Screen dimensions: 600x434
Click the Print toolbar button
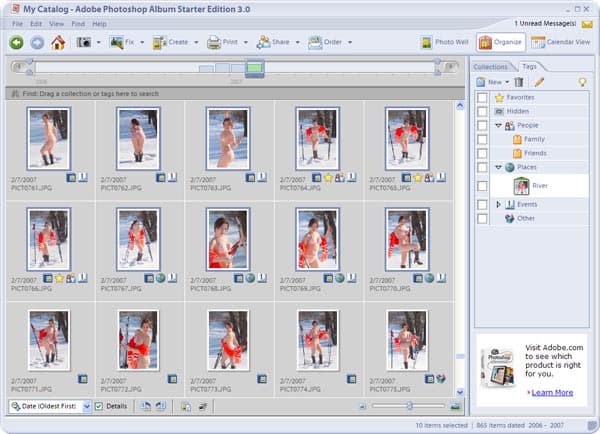coord(222,42)
